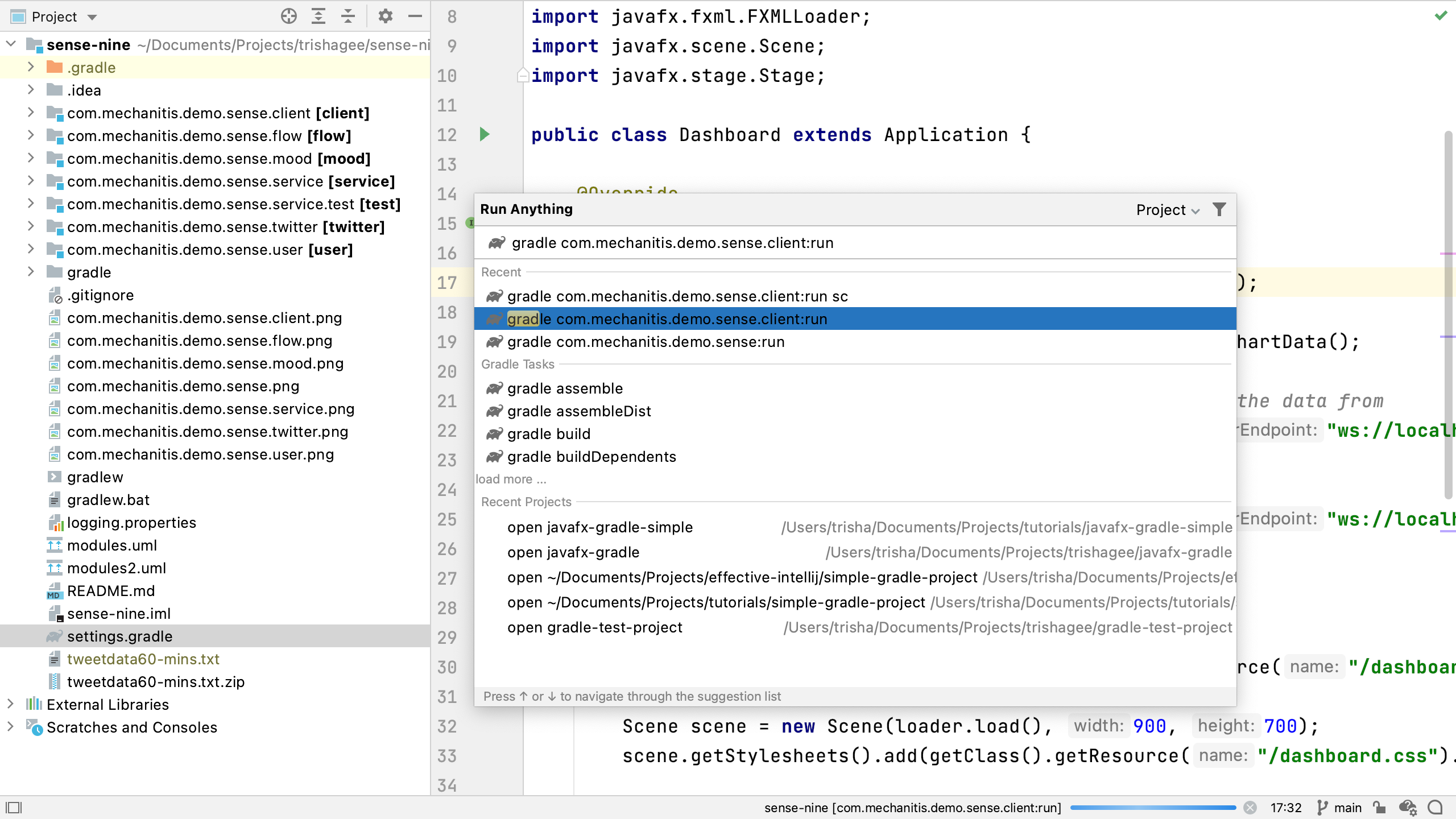Expand com.mechanitis.demo.sense.client module
Viewport: 1456px width, 819px height.
[x=31, y=112]
